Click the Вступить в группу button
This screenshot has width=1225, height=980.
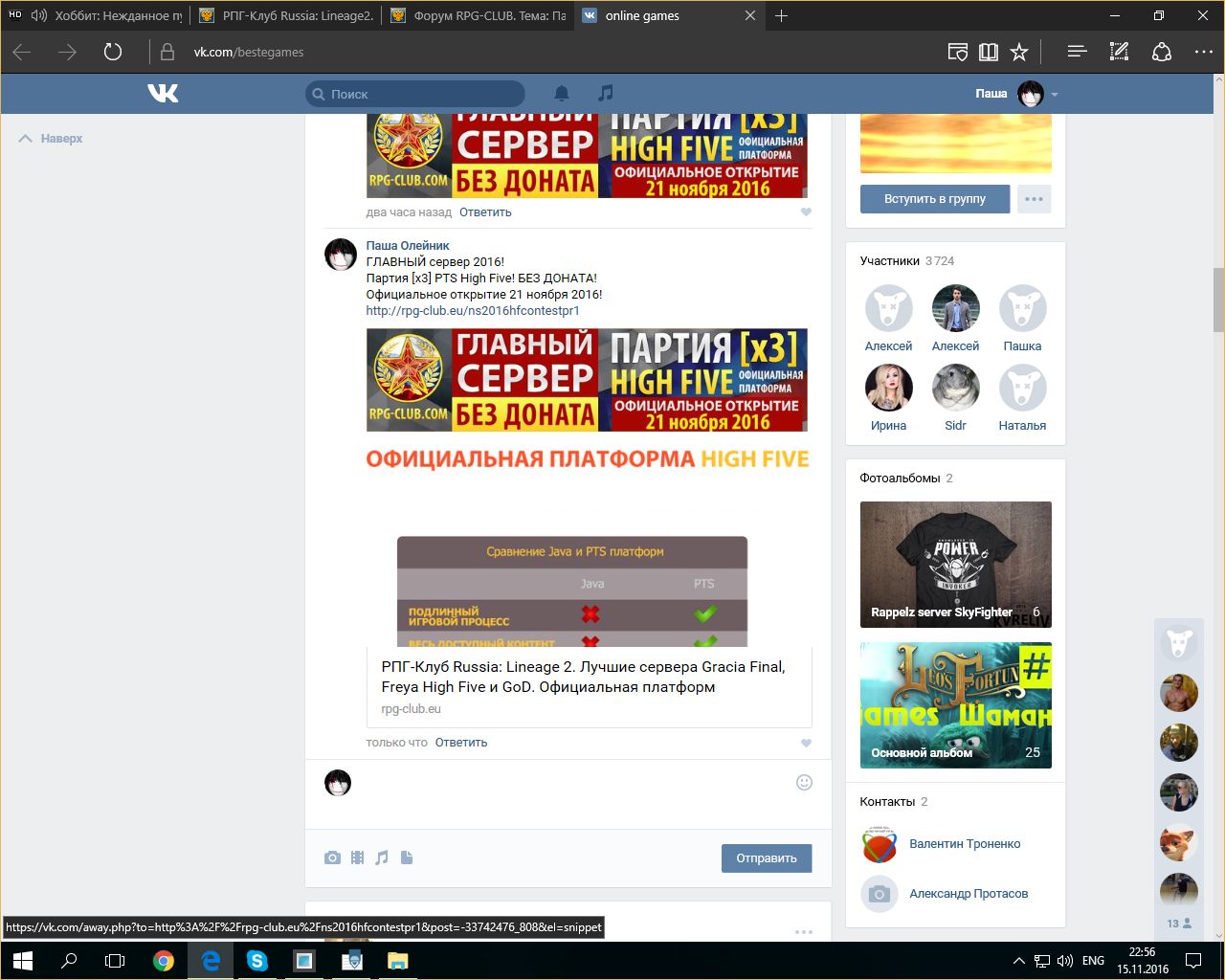[935, 199]
